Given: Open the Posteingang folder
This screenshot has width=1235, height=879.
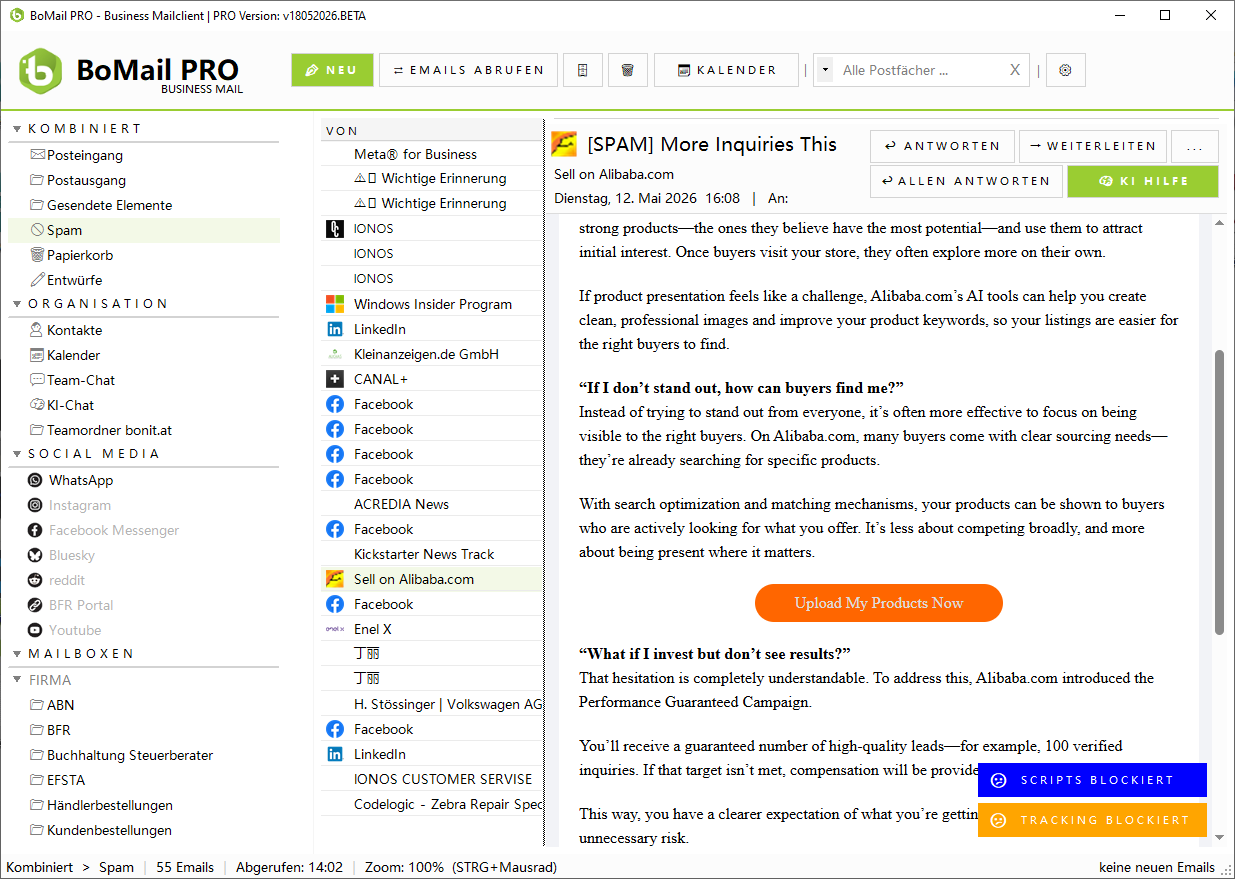Looking at the screenshot, I should (x=144, y=155).
